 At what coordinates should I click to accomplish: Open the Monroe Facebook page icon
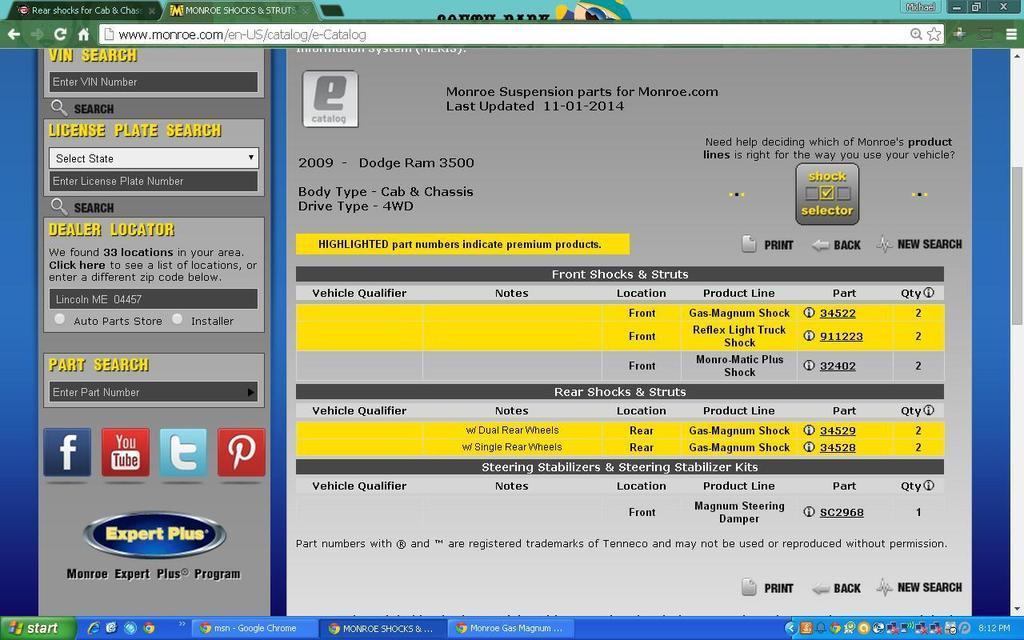(x=67, y=452)
